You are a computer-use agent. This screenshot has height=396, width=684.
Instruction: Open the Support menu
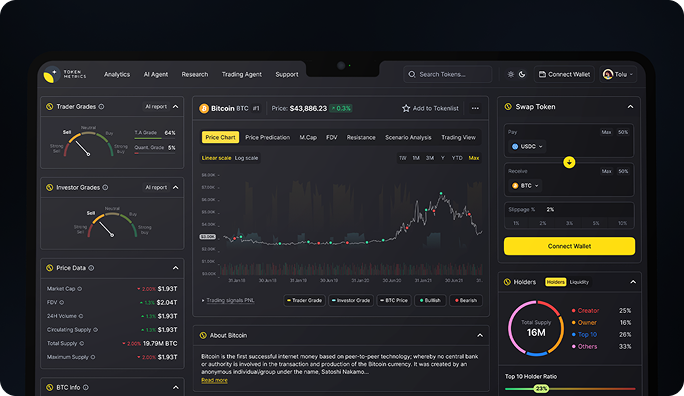(287, 75)
